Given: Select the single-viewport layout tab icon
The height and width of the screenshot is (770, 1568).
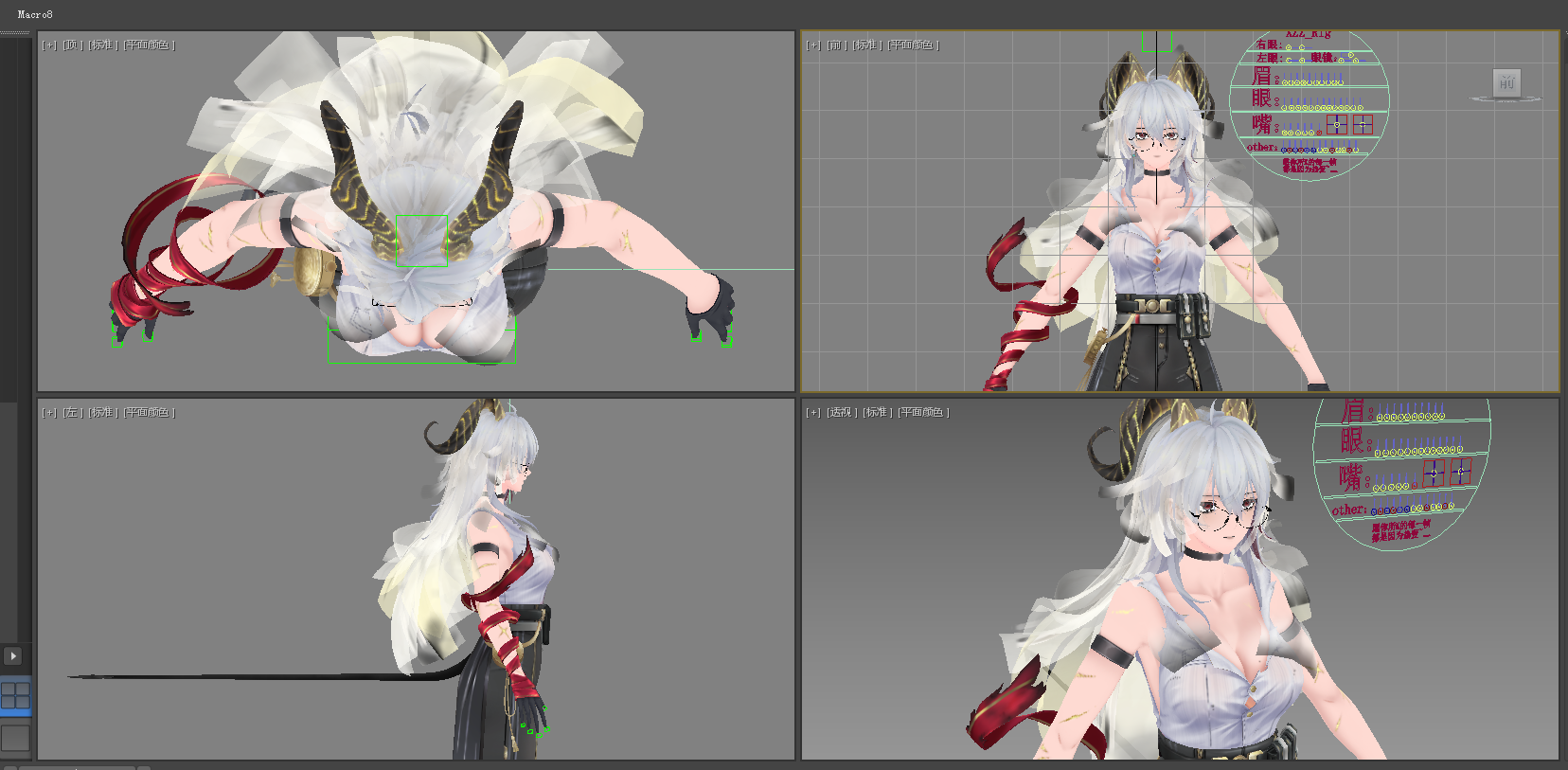Looking at the screenshot, I should (15, 738).
